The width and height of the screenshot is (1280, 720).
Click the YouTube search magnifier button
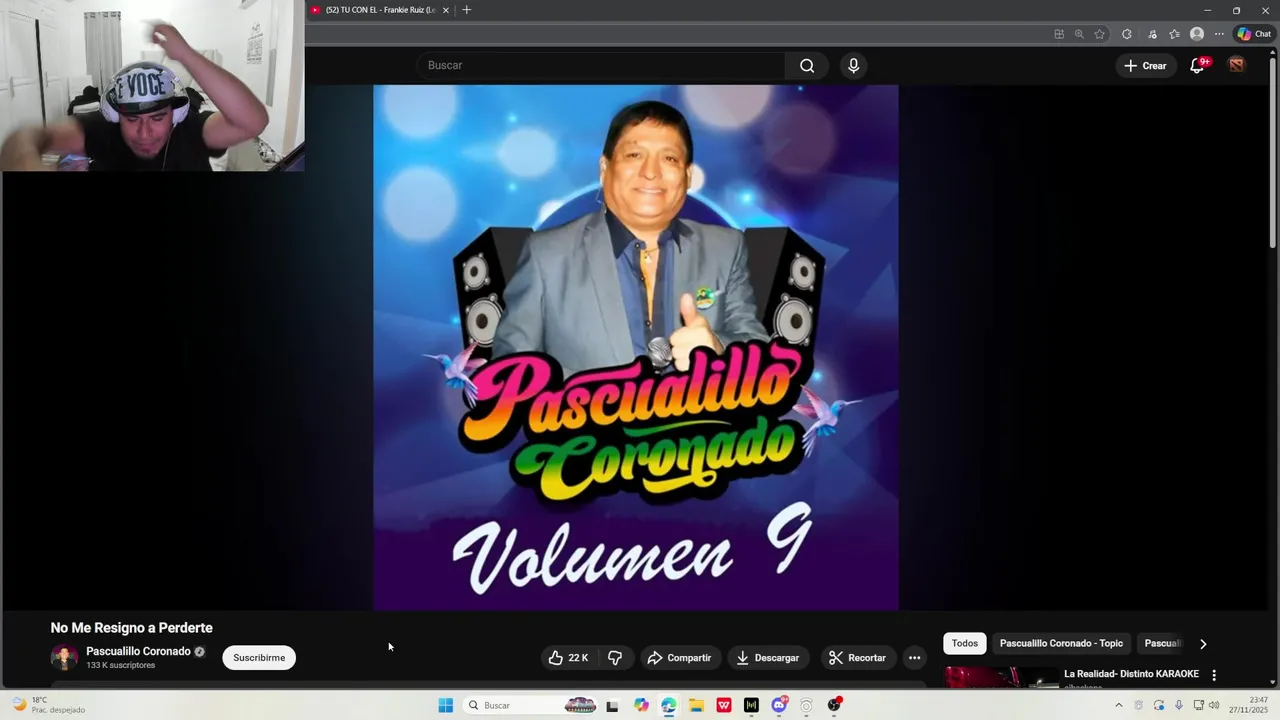point(807,66)
